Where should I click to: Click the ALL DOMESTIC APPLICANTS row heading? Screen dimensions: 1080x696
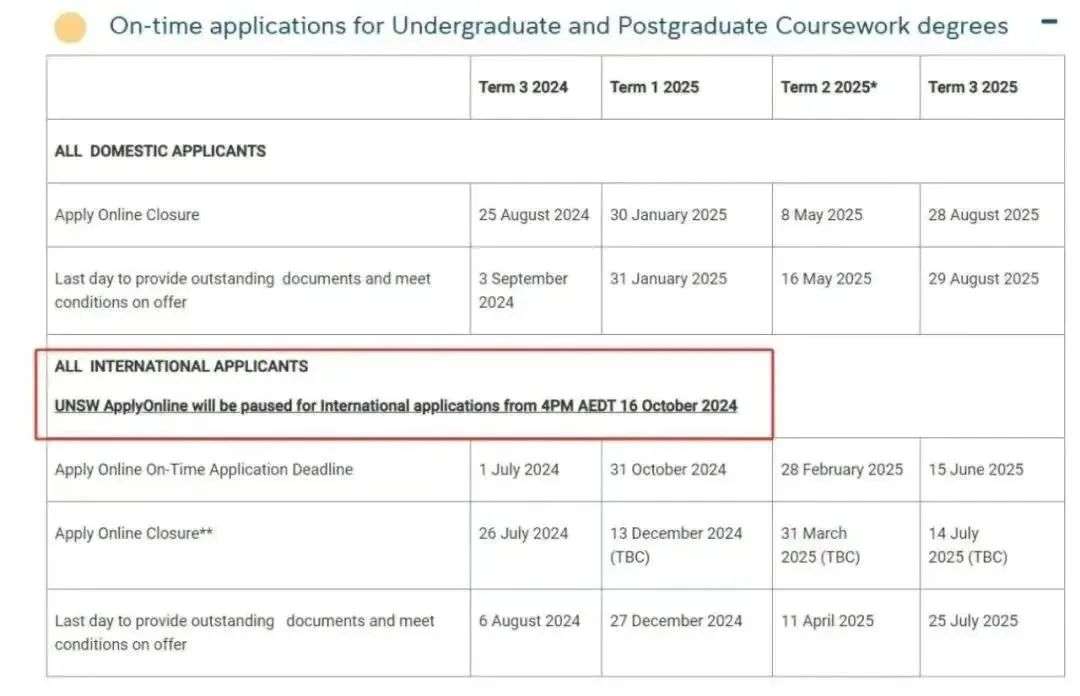point(160,151)
